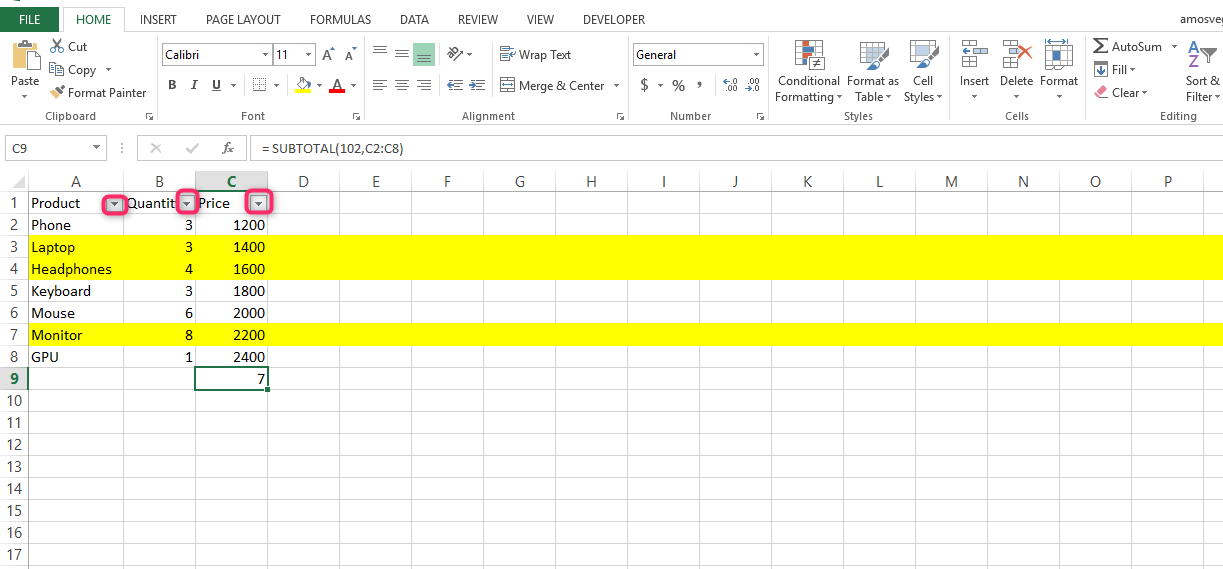Switch to INSERT tab
This screenshot has height=569, width=1223.
point(158,19)
